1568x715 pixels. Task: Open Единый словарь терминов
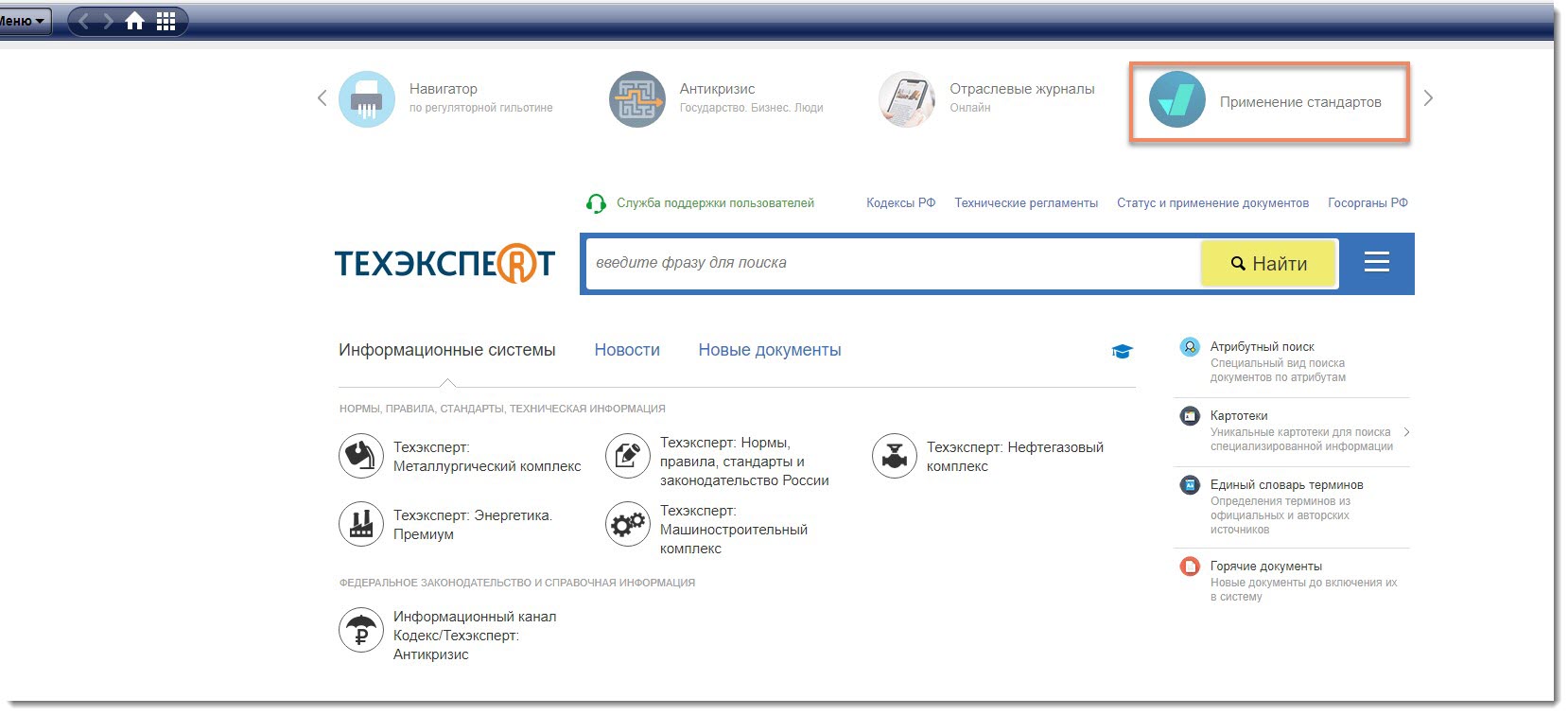point(1287,485)
